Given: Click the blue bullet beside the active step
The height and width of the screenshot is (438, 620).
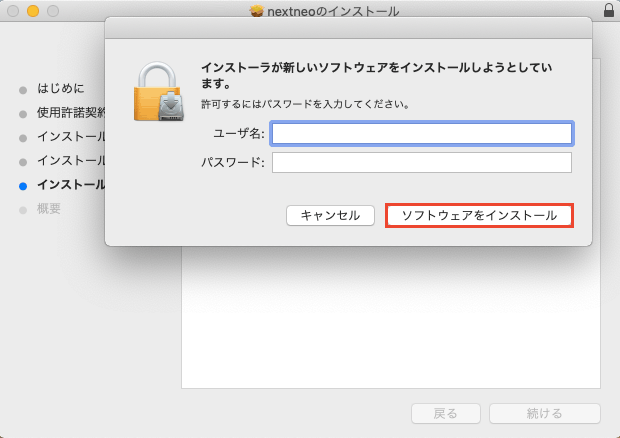Looking at the screenshot, I should [23, 185].
